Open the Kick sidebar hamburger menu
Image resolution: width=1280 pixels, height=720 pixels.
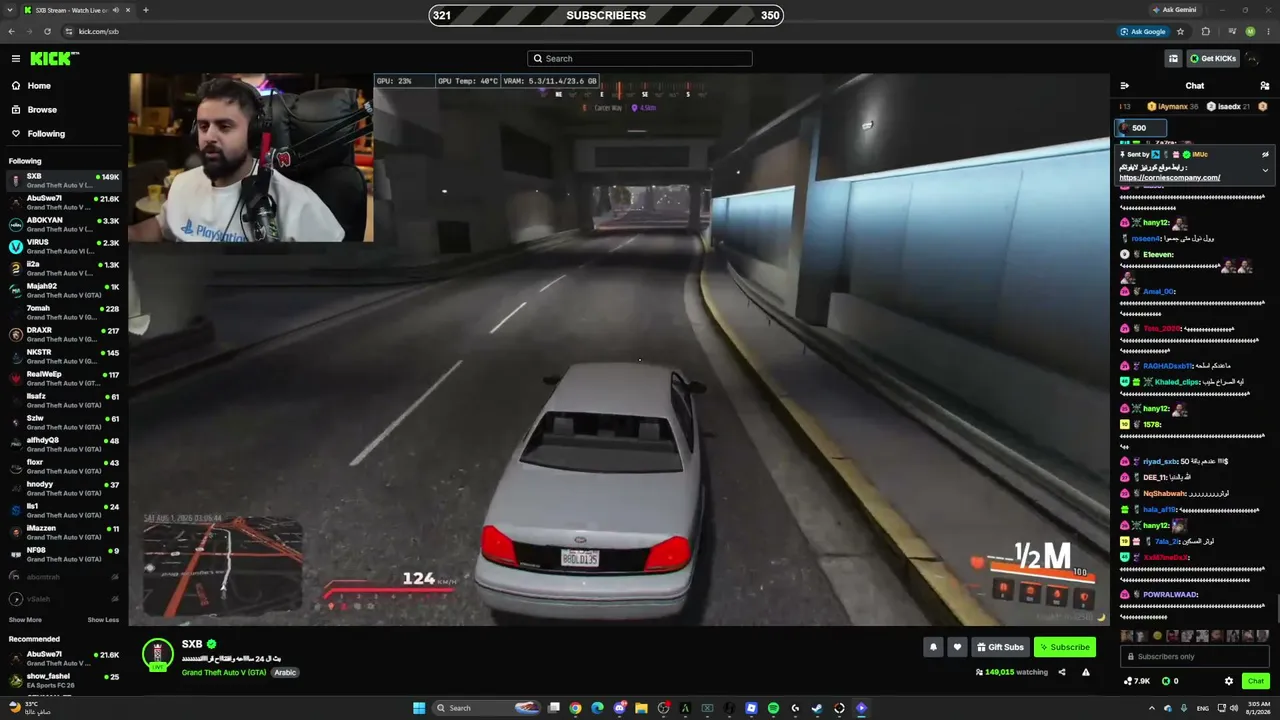coord(16,59)
